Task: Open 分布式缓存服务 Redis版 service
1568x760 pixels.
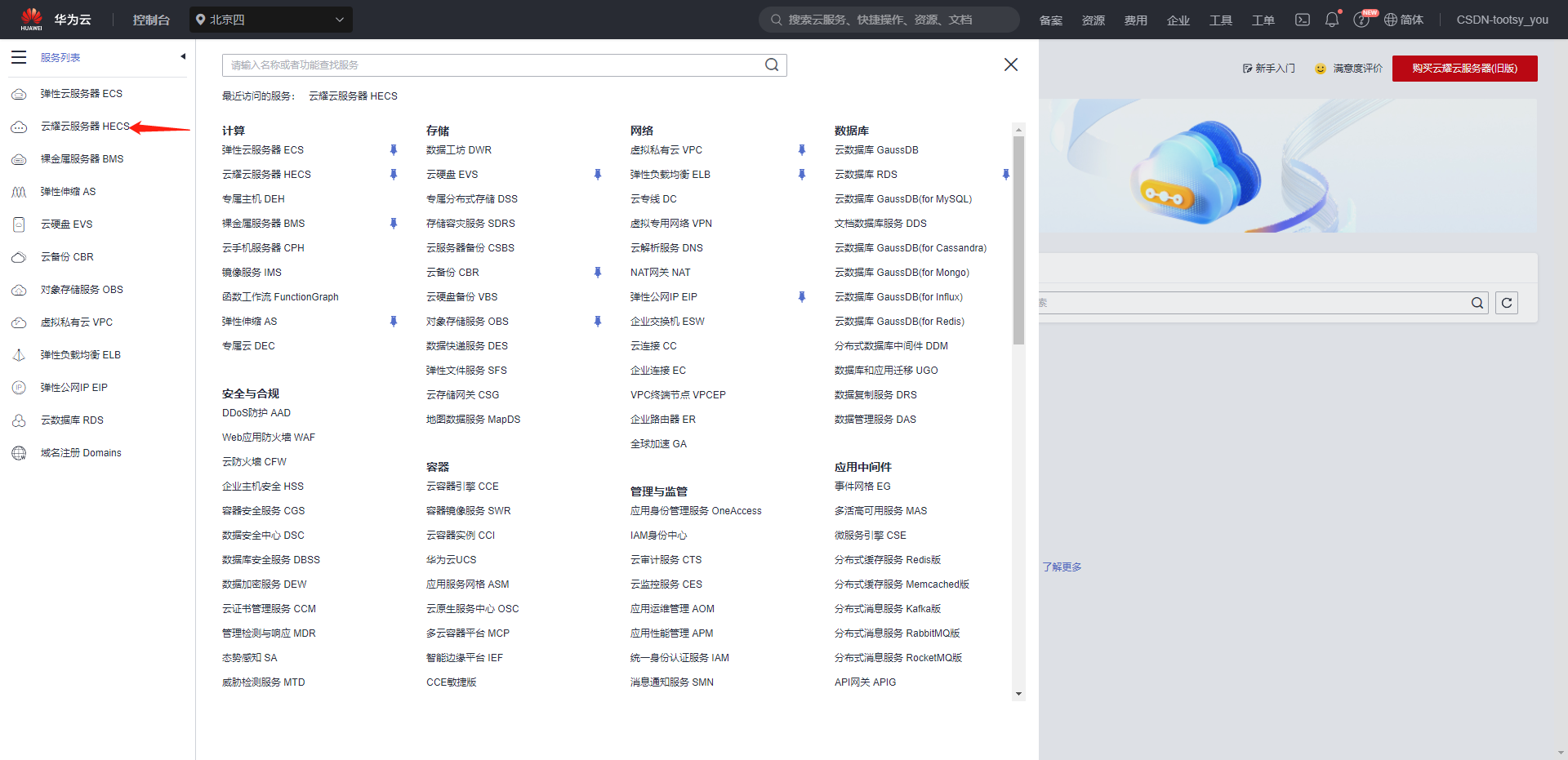Action: pyautogui.click(x=888, y=560)
